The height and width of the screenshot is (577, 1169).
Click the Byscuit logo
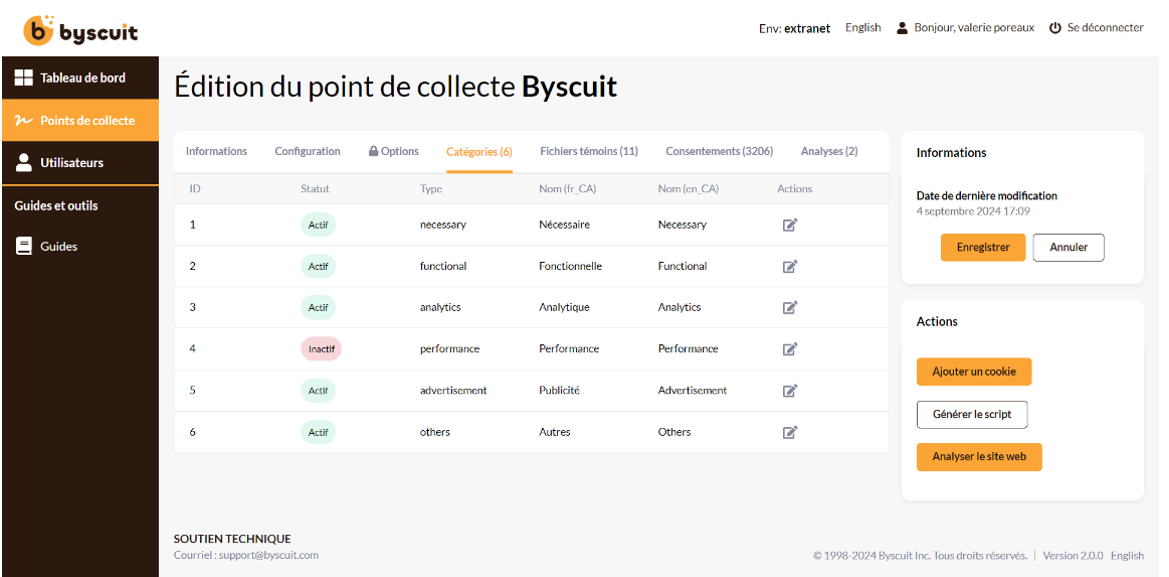click(x=81, y=31)
